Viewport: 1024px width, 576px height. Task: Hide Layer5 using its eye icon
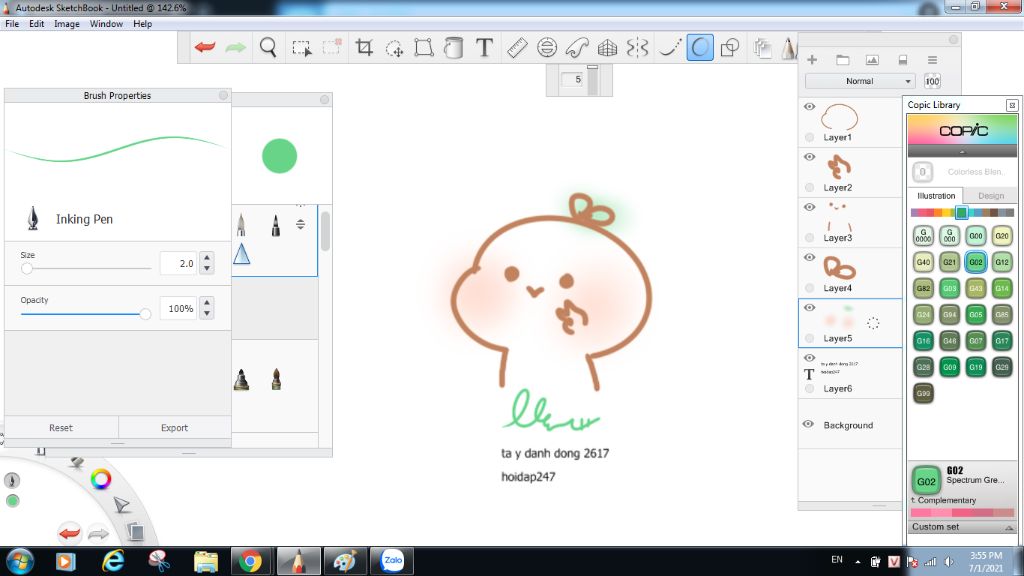tap(809, 308)
